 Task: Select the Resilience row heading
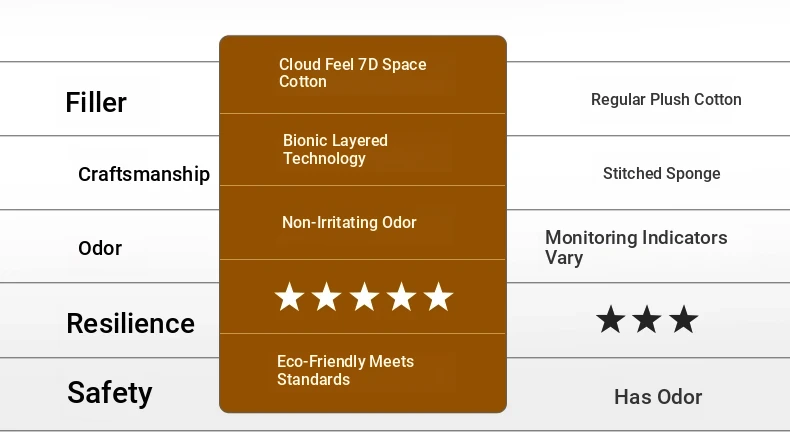(x=130, y=323)
